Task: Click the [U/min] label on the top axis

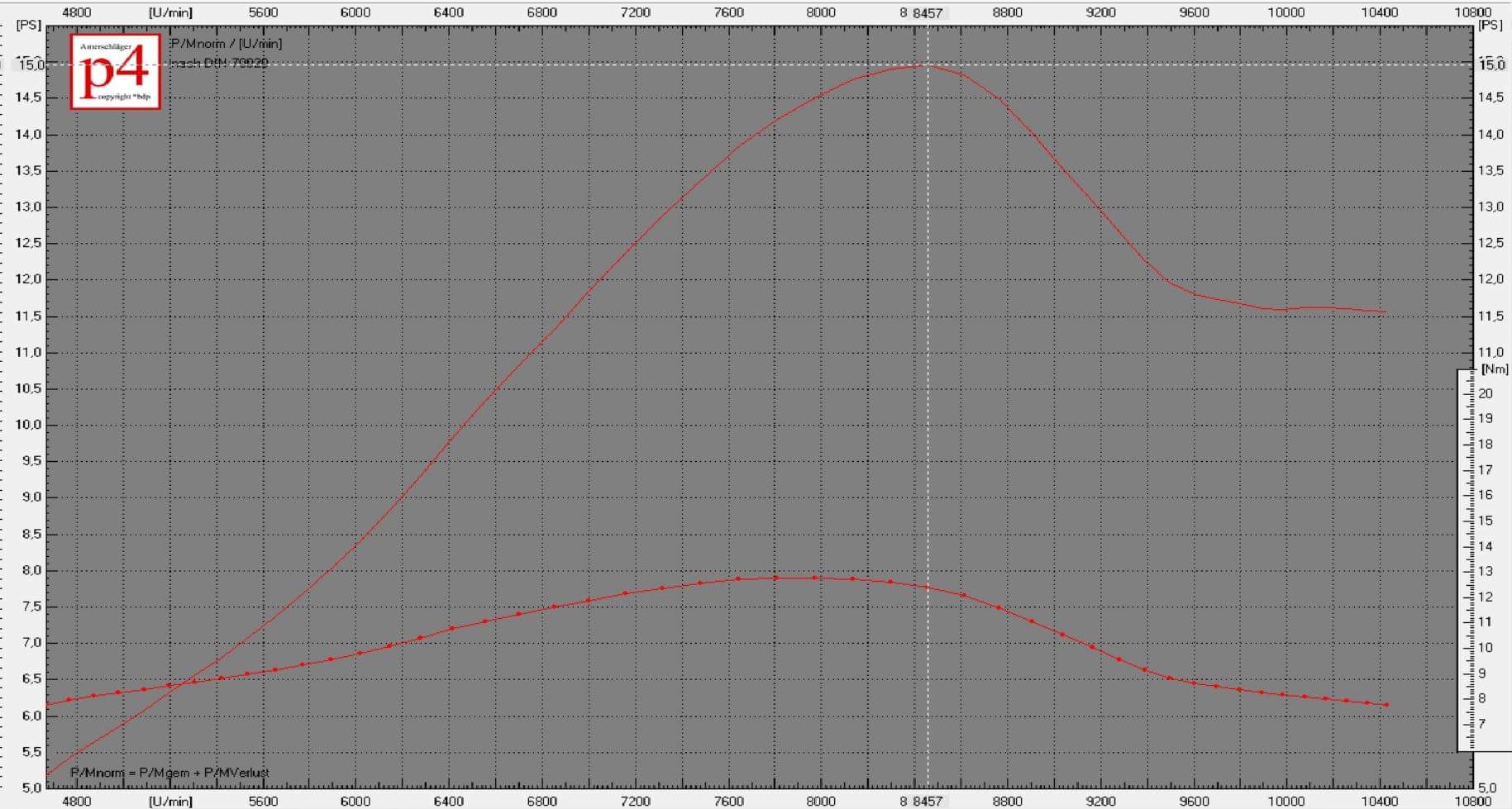Action: 170,12
